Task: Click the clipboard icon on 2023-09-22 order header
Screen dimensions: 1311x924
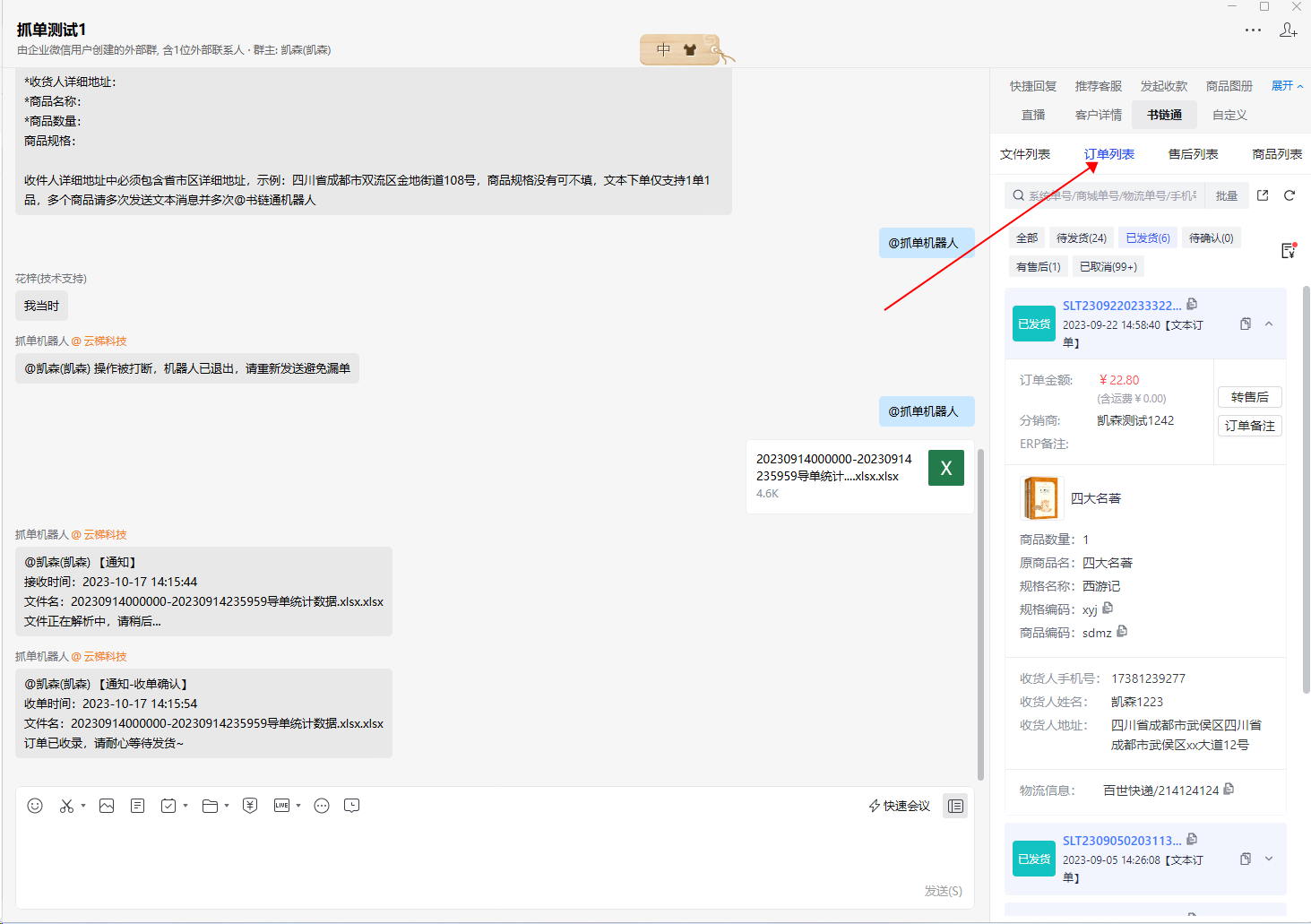Action: tap(1246, 324)
